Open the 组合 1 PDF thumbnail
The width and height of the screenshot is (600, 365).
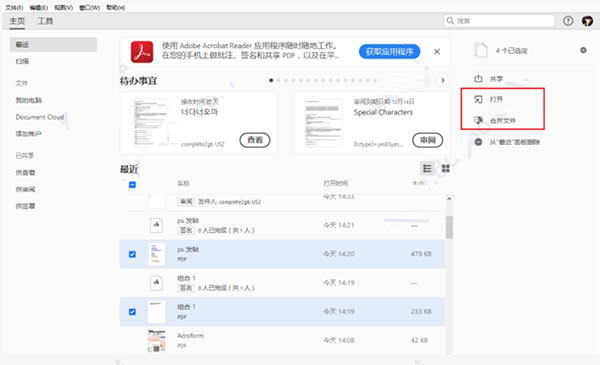click(x=157, y=312)
